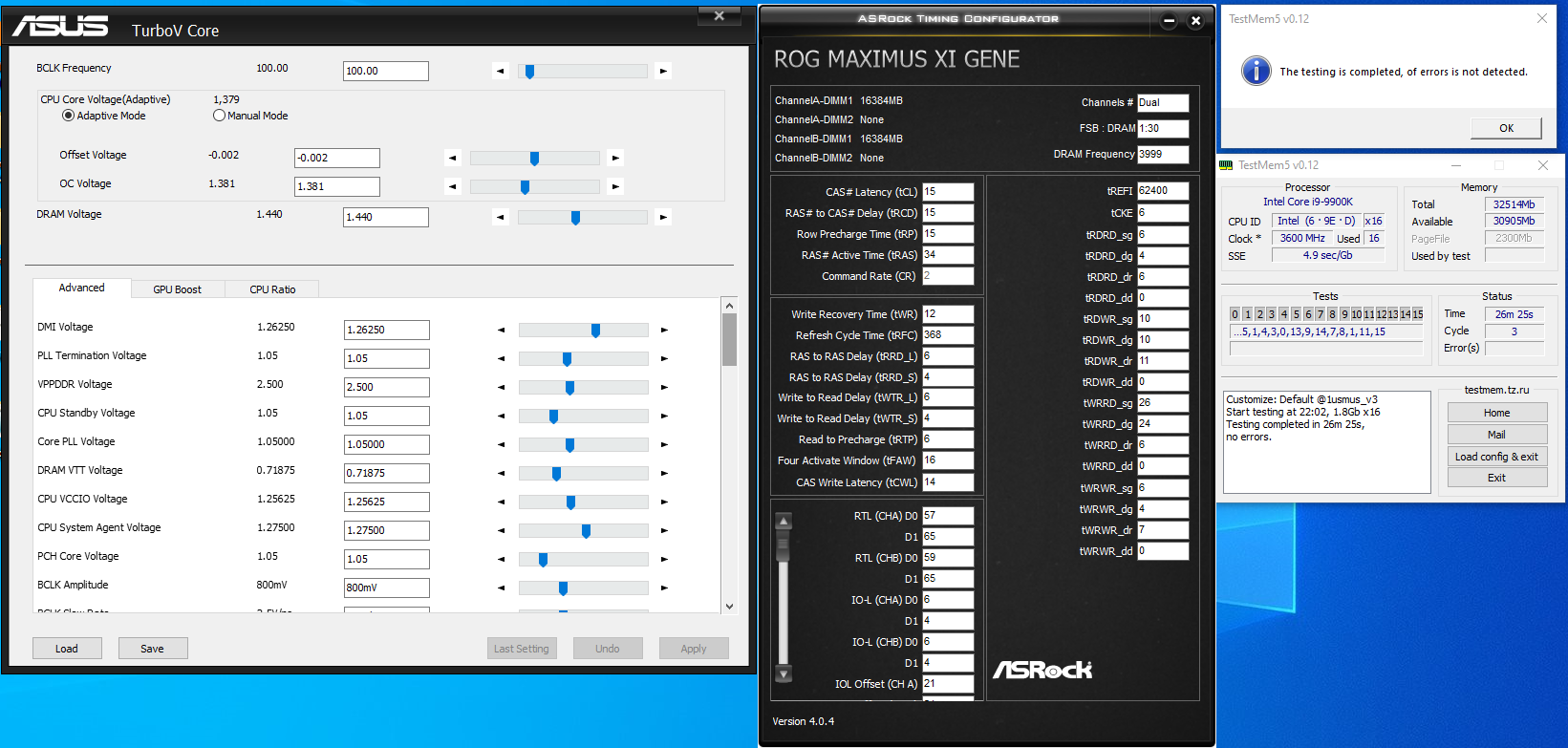Click the Load button in TurboV Core
The image size is (1568, 748).
point(67,649)
